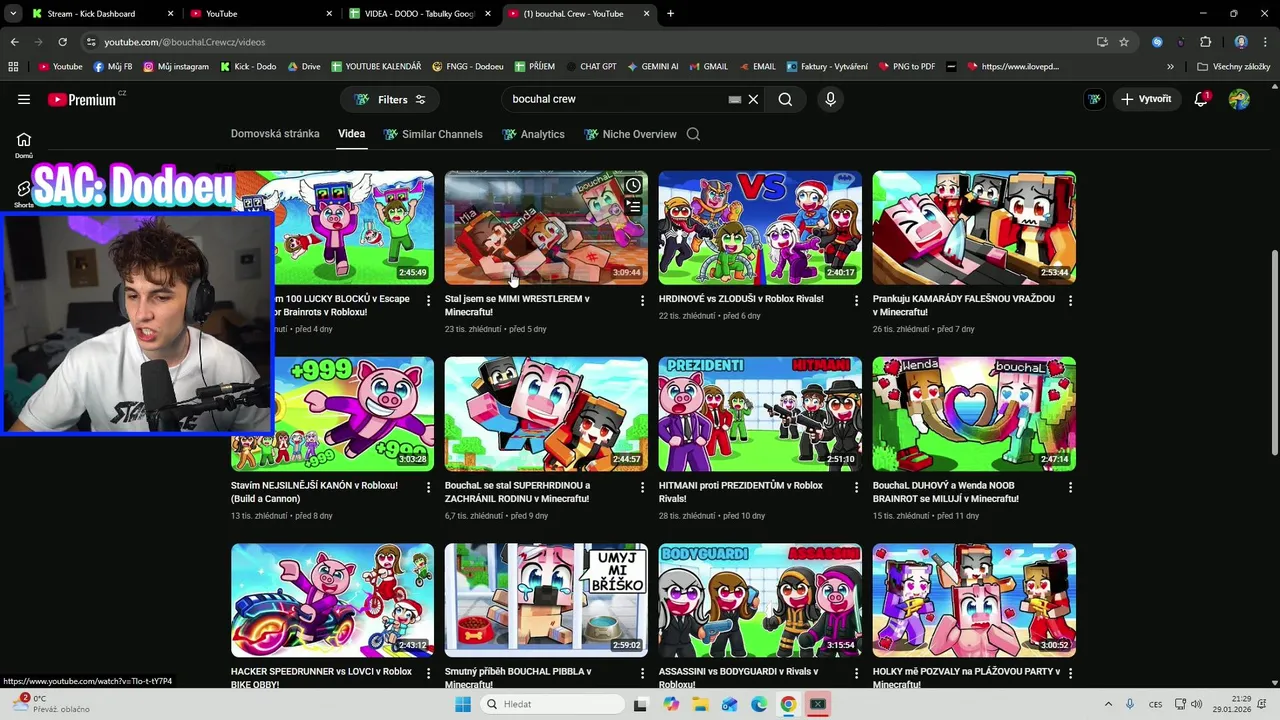Open more options for the HRDINOVÉ vs ZLODUŠI video
Screen dimensions: 1280x720
pyautogui.click(x=857, y=301)
